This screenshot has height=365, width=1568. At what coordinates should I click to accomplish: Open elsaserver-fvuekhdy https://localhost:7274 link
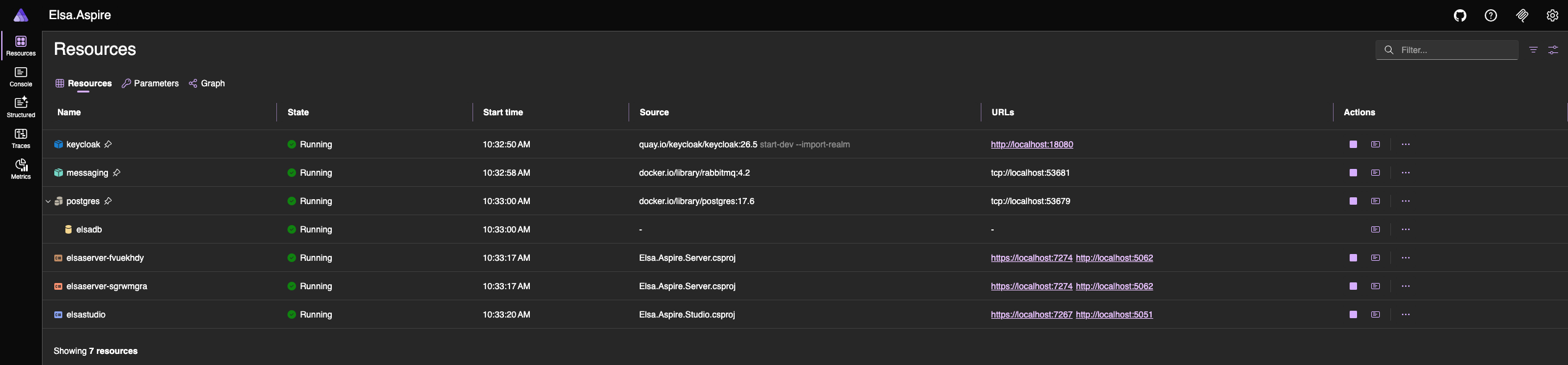(x=1031, y=258)
